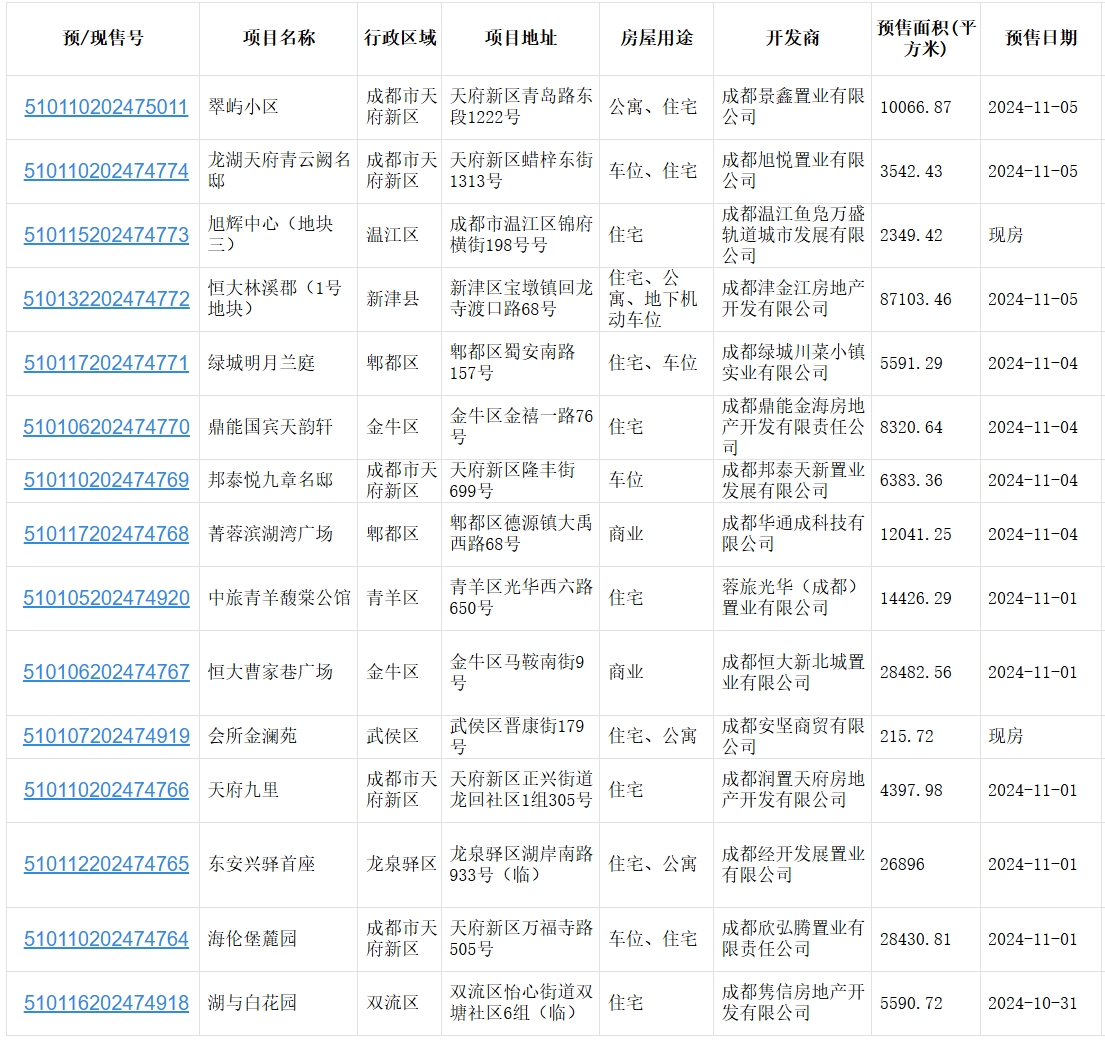Select project name 湖与白花园
The width and height of the screenshot is (1105, 1041).
(x=252, y=1003)
